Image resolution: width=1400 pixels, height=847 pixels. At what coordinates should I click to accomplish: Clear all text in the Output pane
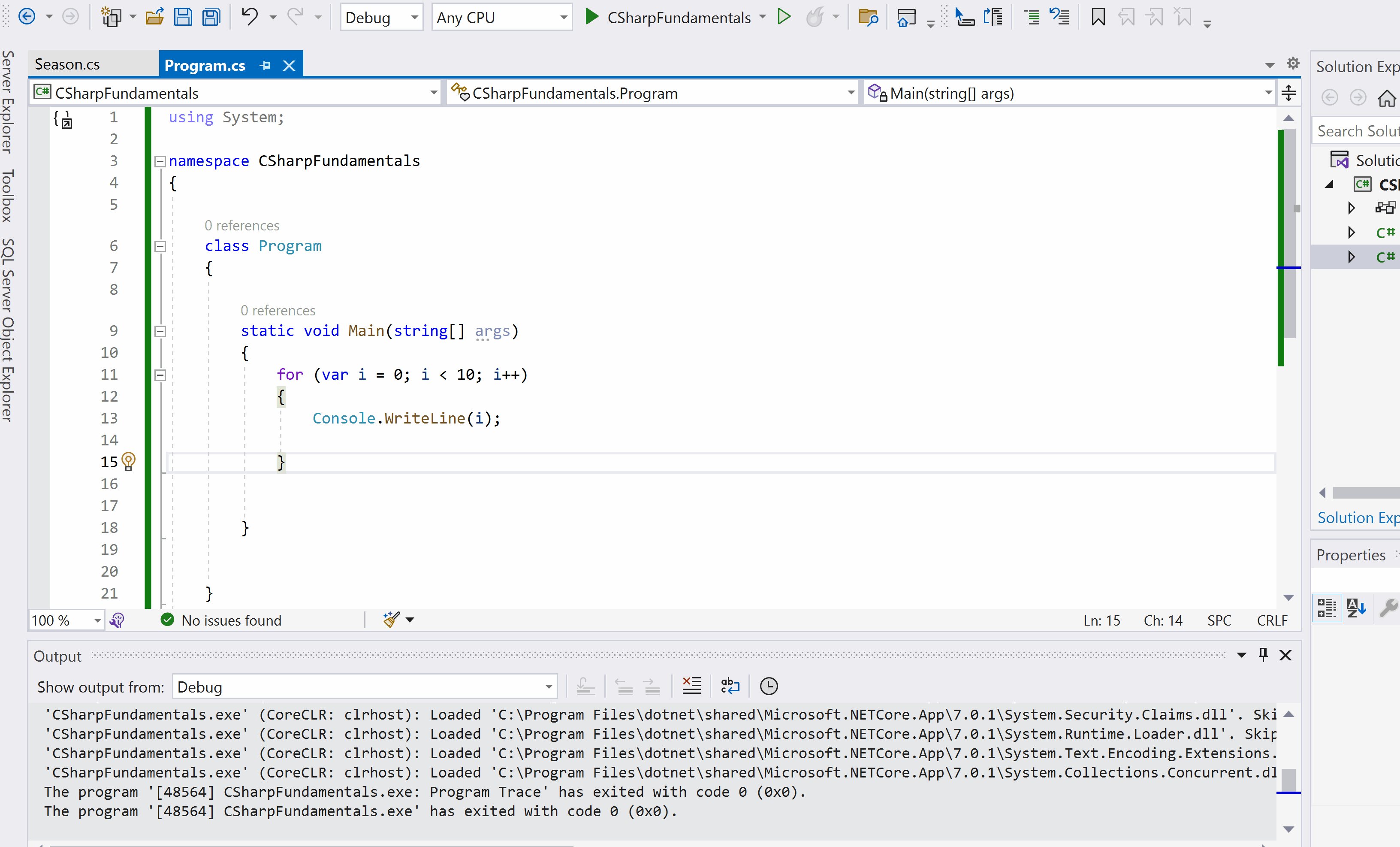coord(691,686)
